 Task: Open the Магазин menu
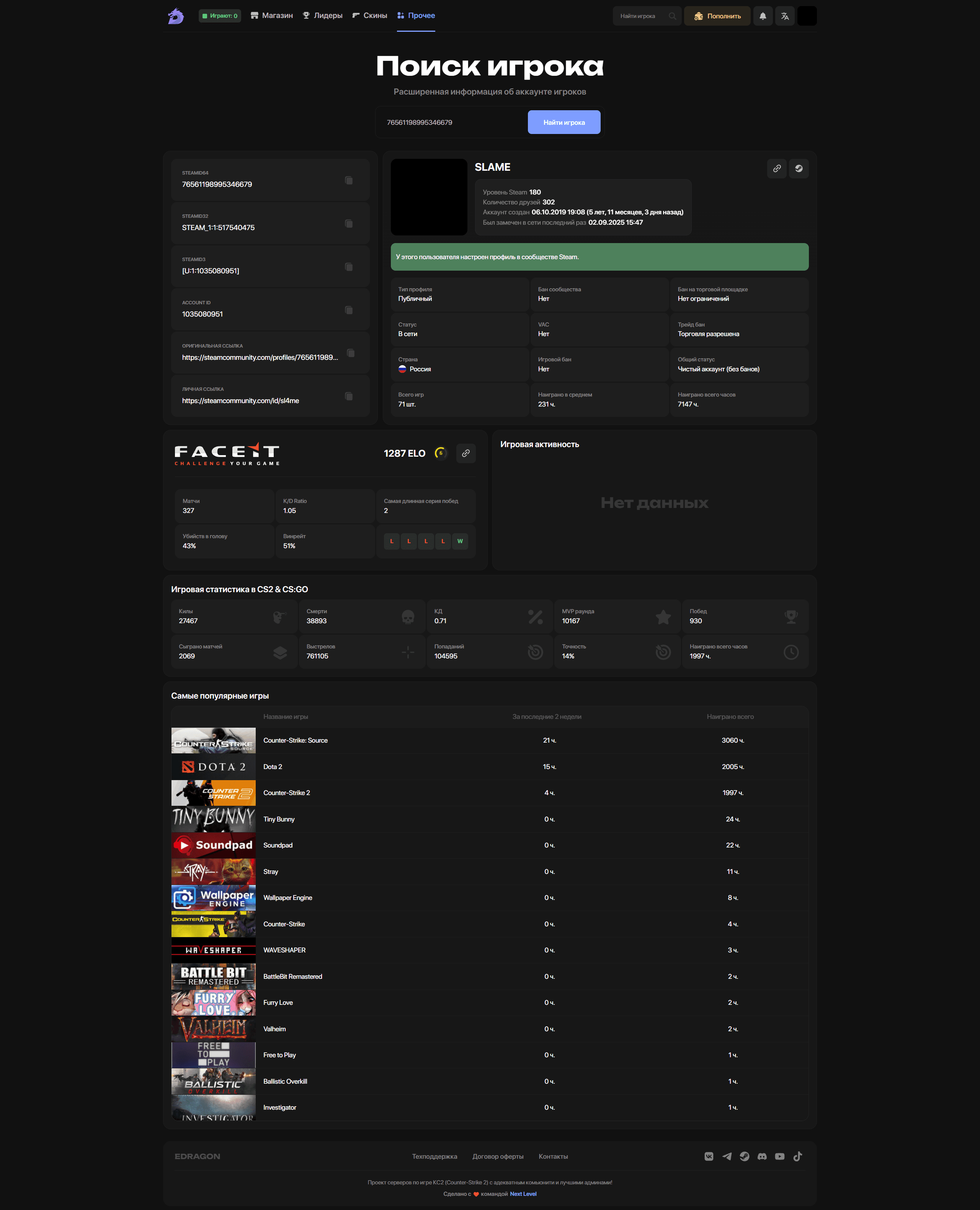pyautogui.click(x=271, y=16)
